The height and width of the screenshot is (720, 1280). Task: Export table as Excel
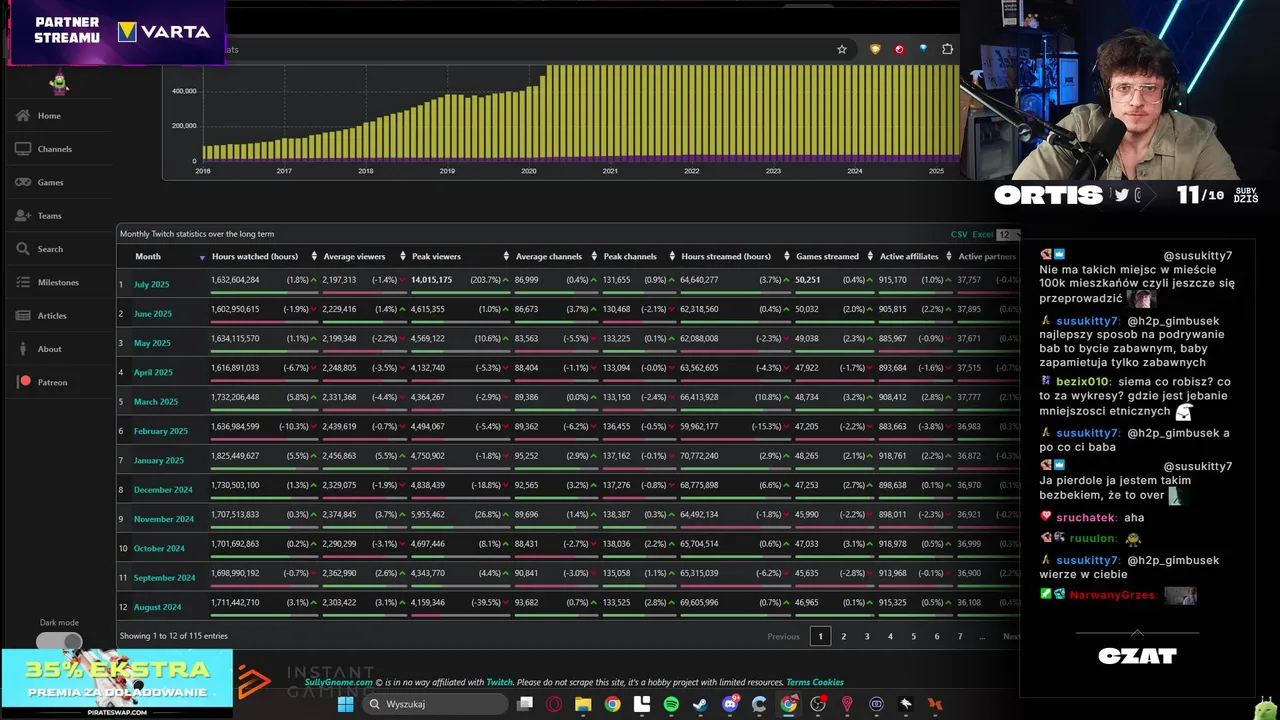tap(982, 234)
